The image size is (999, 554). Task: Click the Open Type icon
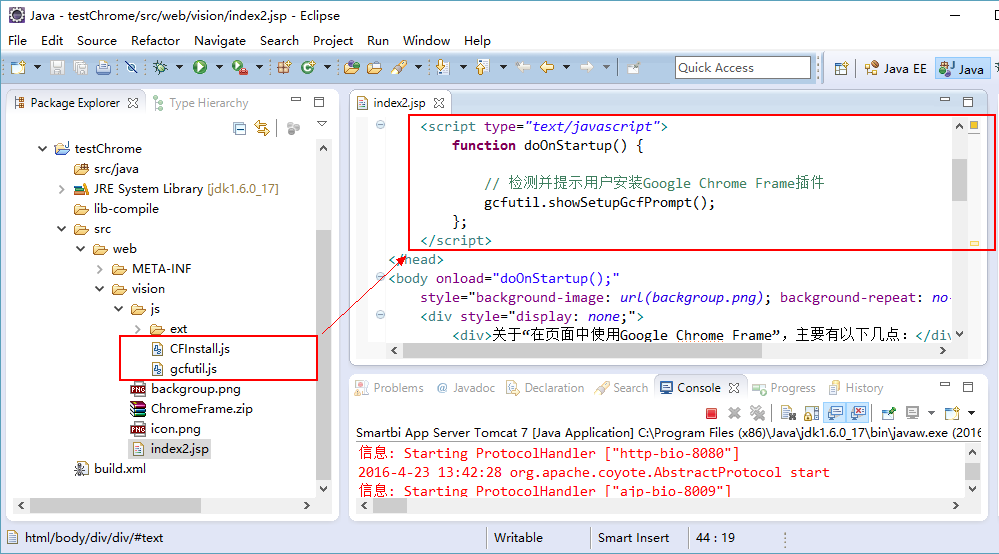(352, 67)
